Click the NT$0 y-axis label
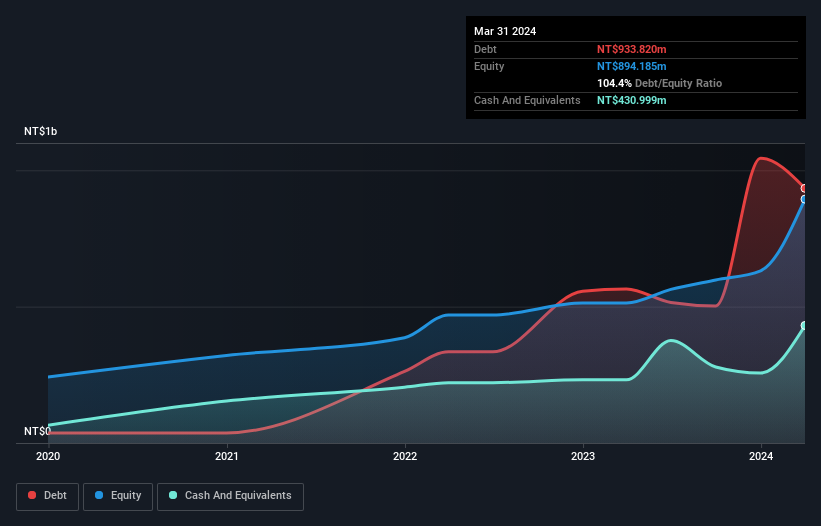821x526 pixels. pyautogui.click(x=37, y=431)
